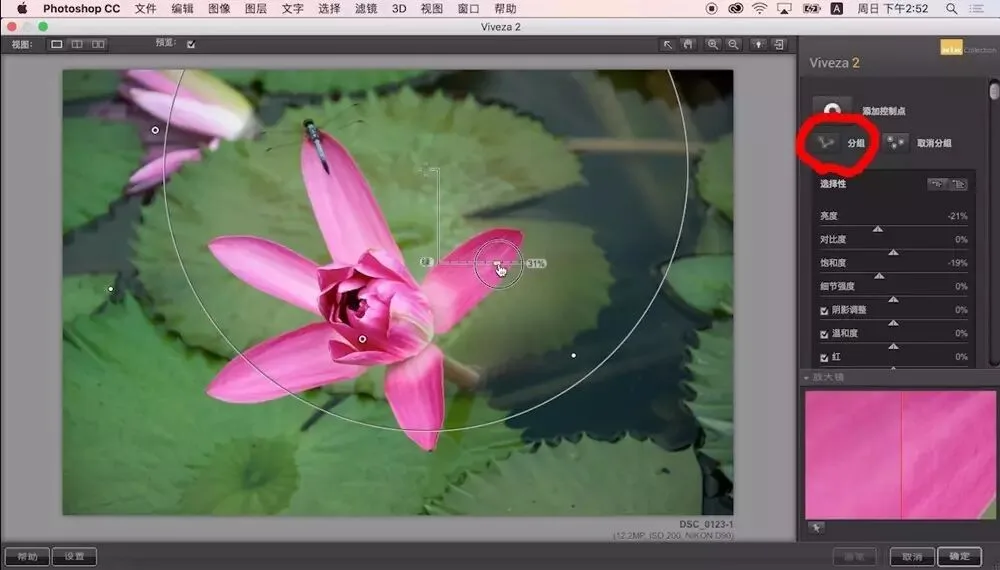Click the pin icon below the loupe

pos(816,528)
